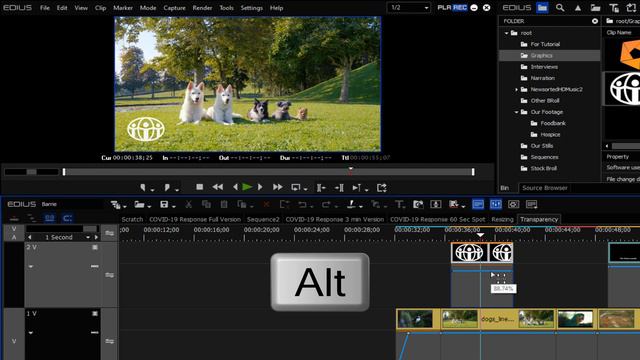
Task: Collapse the Our Footage folder
Action: [516, 112]
